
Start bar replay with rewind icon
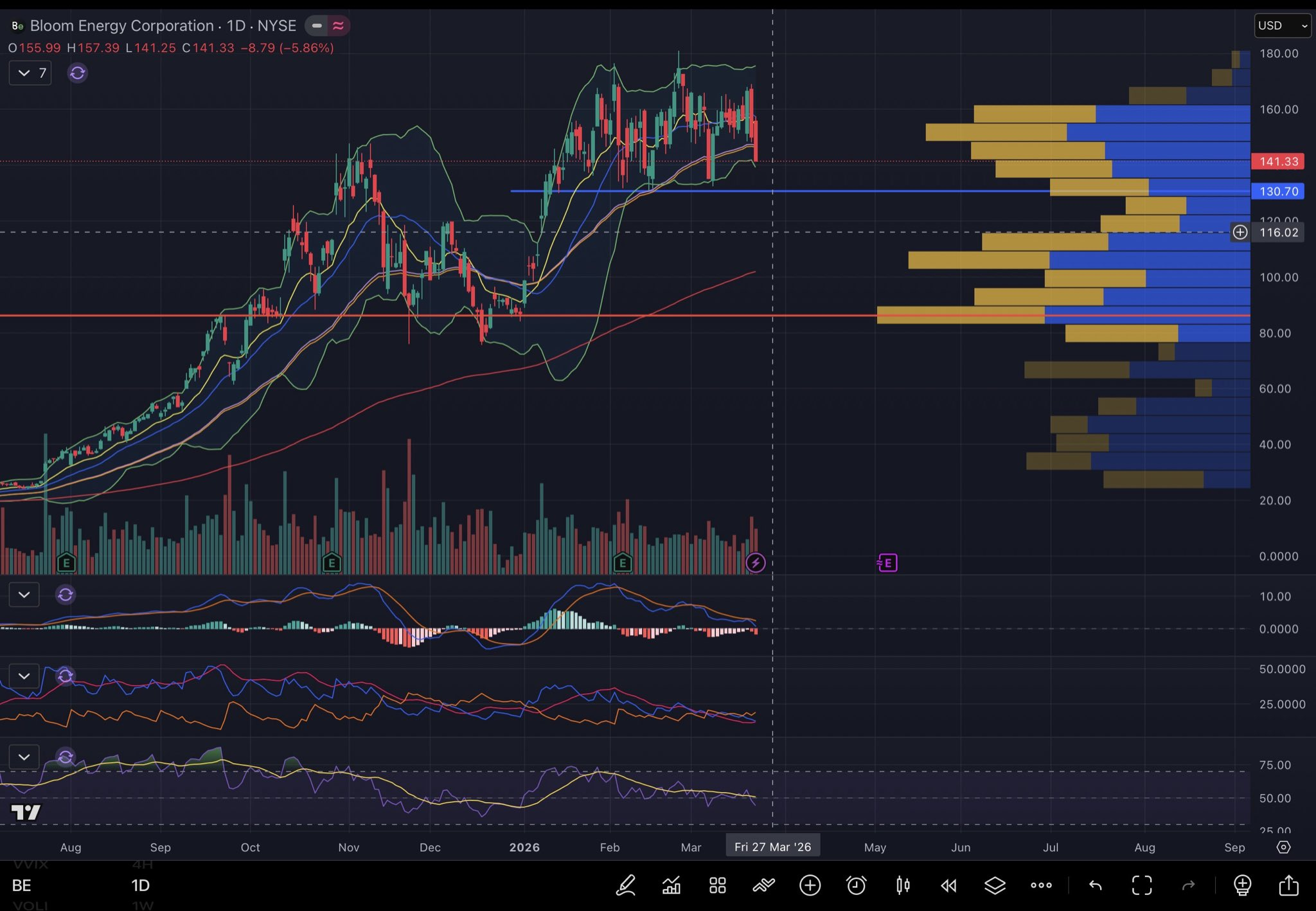coord(948,885)
